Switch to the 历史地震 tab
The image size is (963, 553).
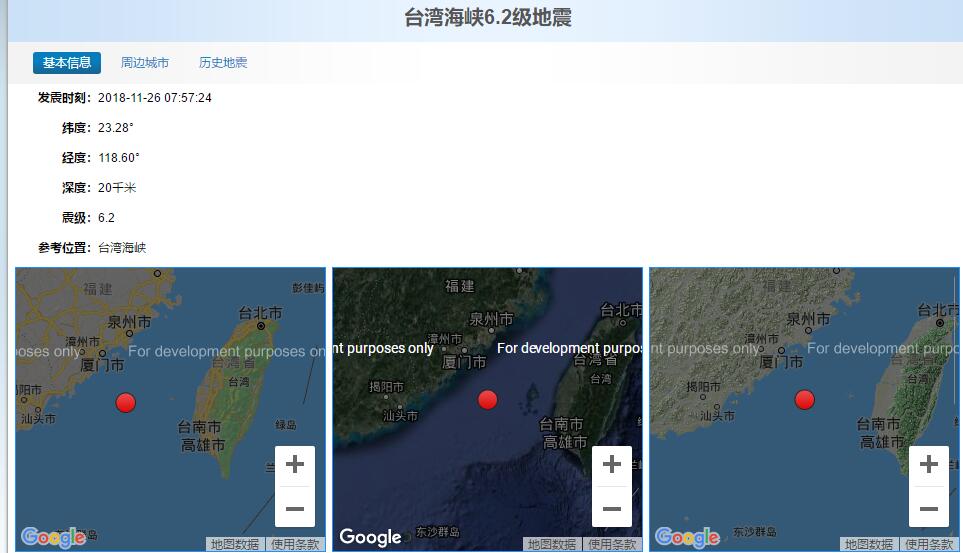[x=223, y=63]
